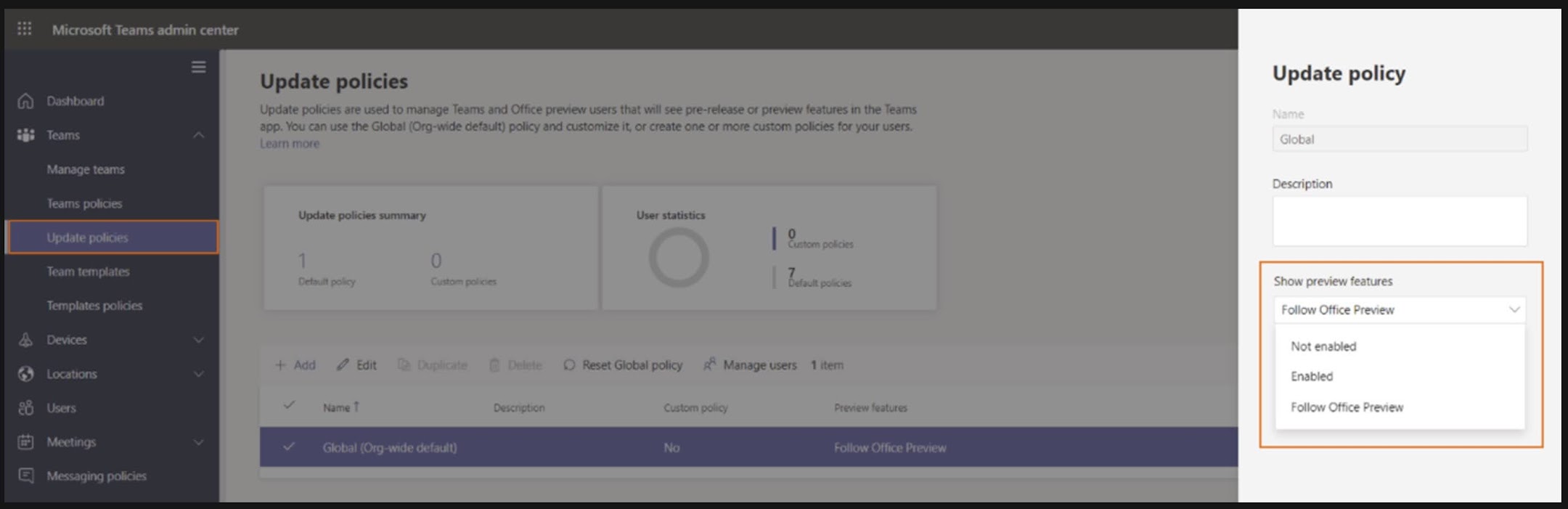Screen dimensions: 1568x509
Task: Click the pencil icon beside Edit
Action: click(343, 365)
